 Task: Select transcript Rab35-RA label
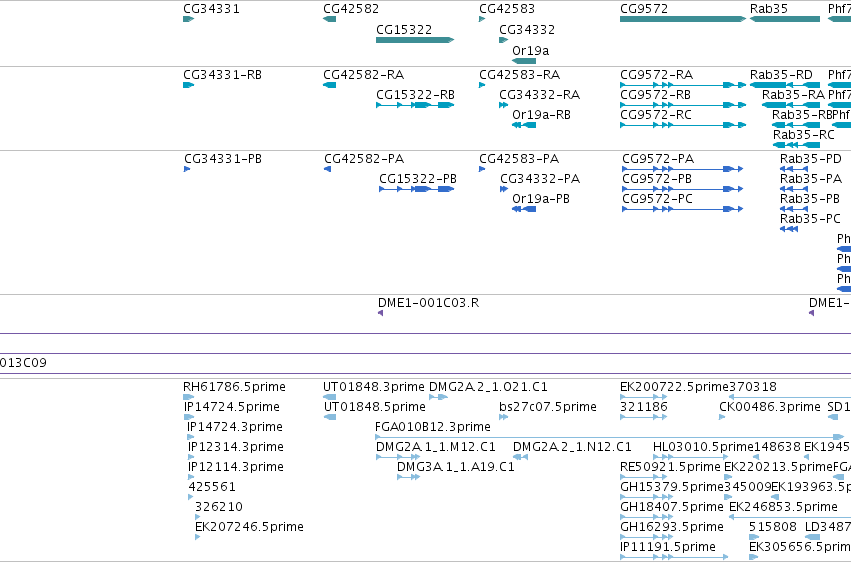(x=793, y=95)
